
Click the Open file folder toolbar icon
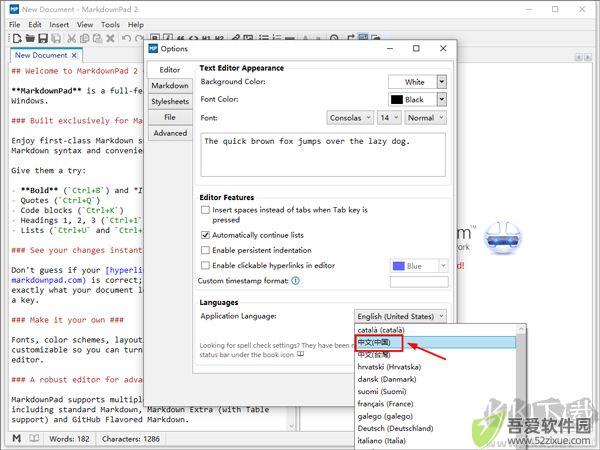click(x=30, y=38)
